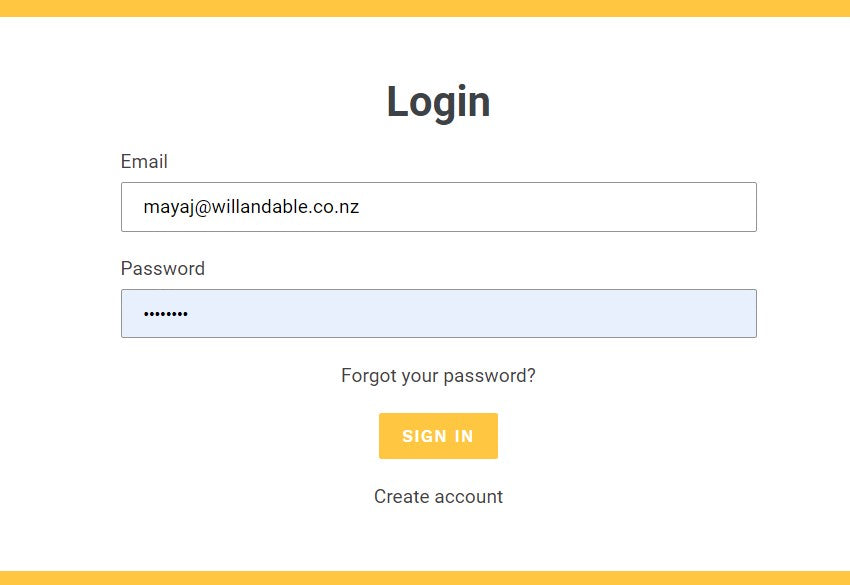Open the Forgot your password link

coord(438,376)
